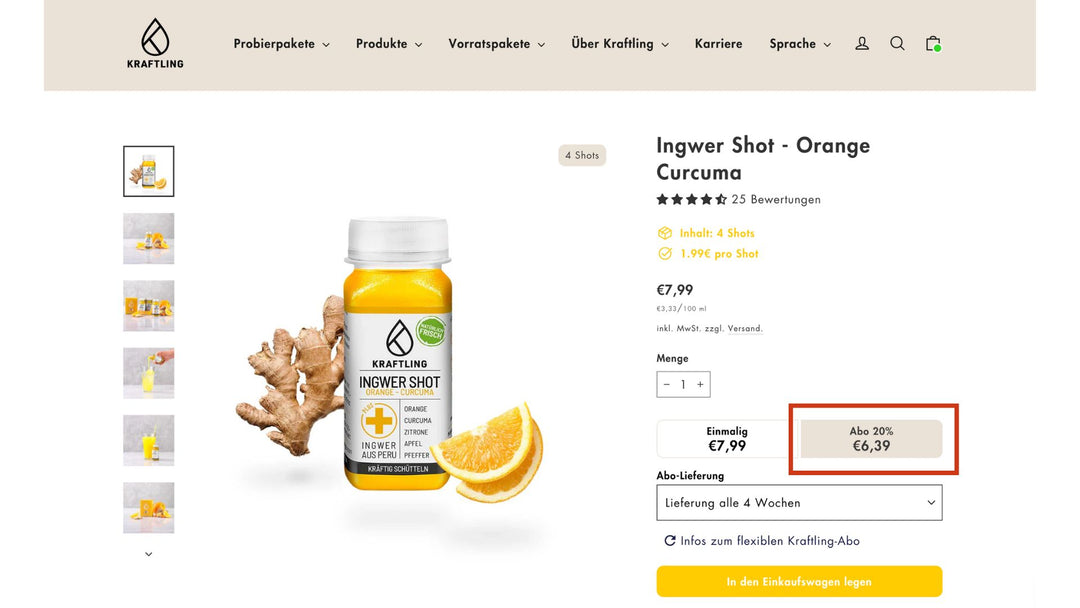Show more thumbnails with down chevron
Viewport: 1080px width, 608px height.
point(149,554)
